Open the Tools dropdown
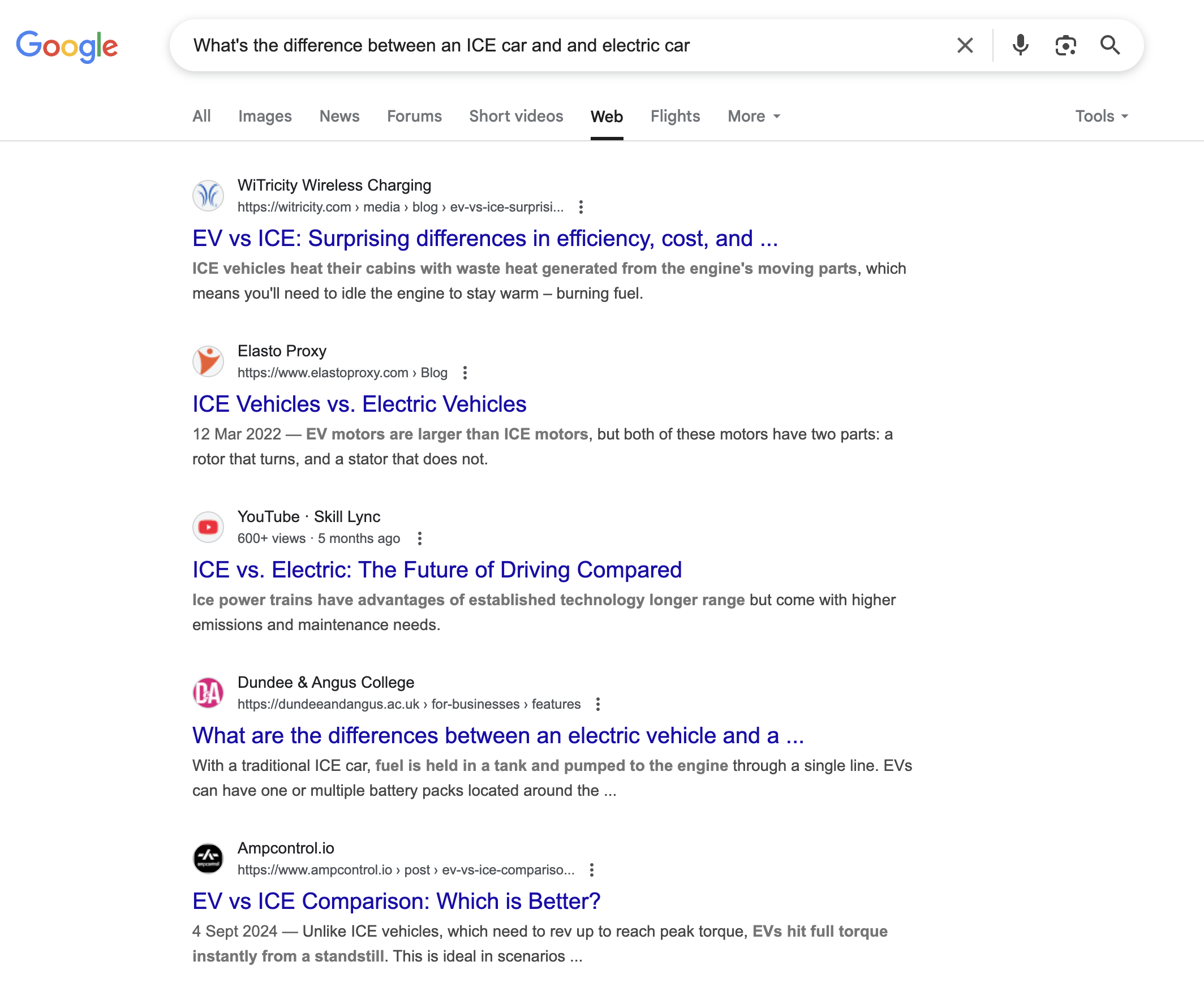 click(x=1102, y=117)
